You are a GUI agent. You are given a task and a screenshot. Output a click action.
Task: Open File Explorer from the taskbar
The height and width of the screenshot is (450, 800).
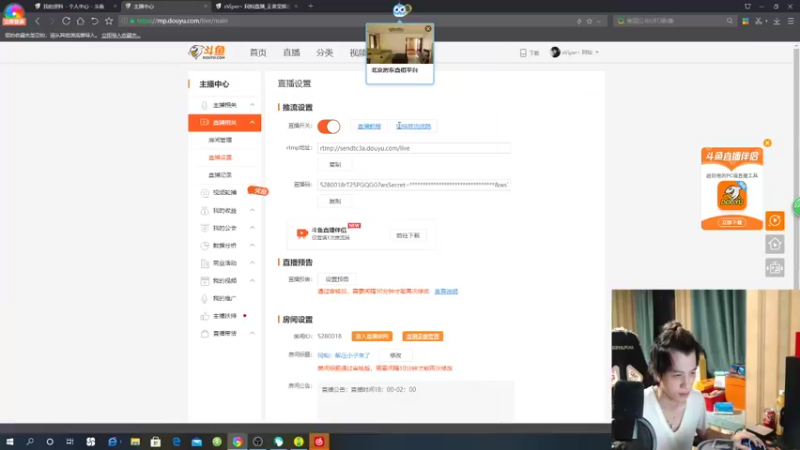coord(135,441)
